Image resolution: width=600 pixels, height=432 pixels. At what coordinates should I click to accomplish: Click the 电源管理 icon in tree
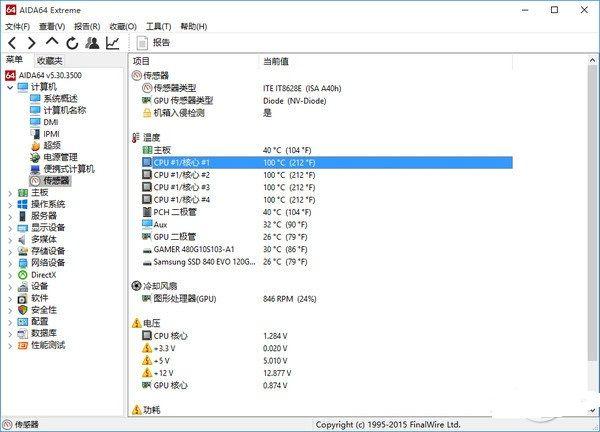pyautogui.click(x=35, y=158)
